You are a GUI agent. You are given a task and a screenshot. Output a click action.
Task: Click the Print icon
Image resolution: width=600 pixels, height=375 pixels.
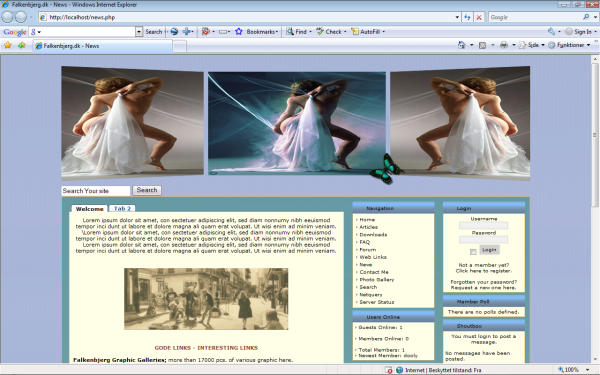(504, 45)
